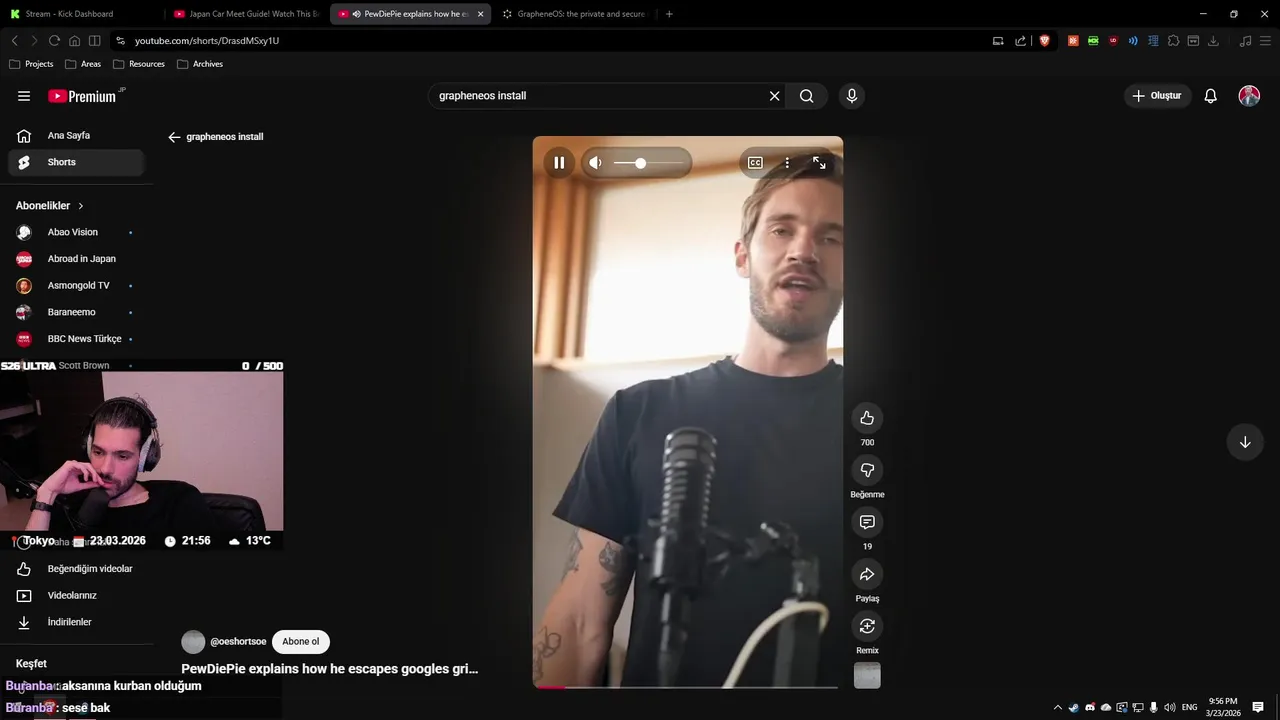Open Baraneemo in subscriptions

(x=76, y=312)
